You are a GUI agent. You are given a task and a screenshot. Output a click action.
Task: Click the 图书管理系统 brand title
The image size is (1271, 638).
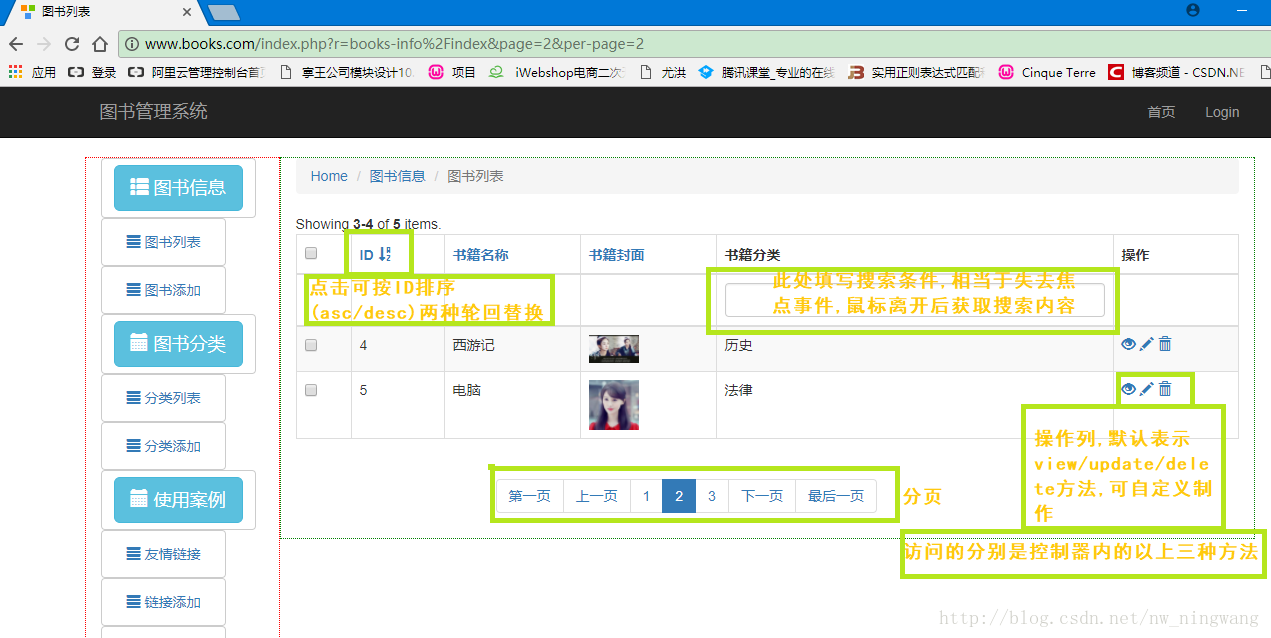pos(153,112)
